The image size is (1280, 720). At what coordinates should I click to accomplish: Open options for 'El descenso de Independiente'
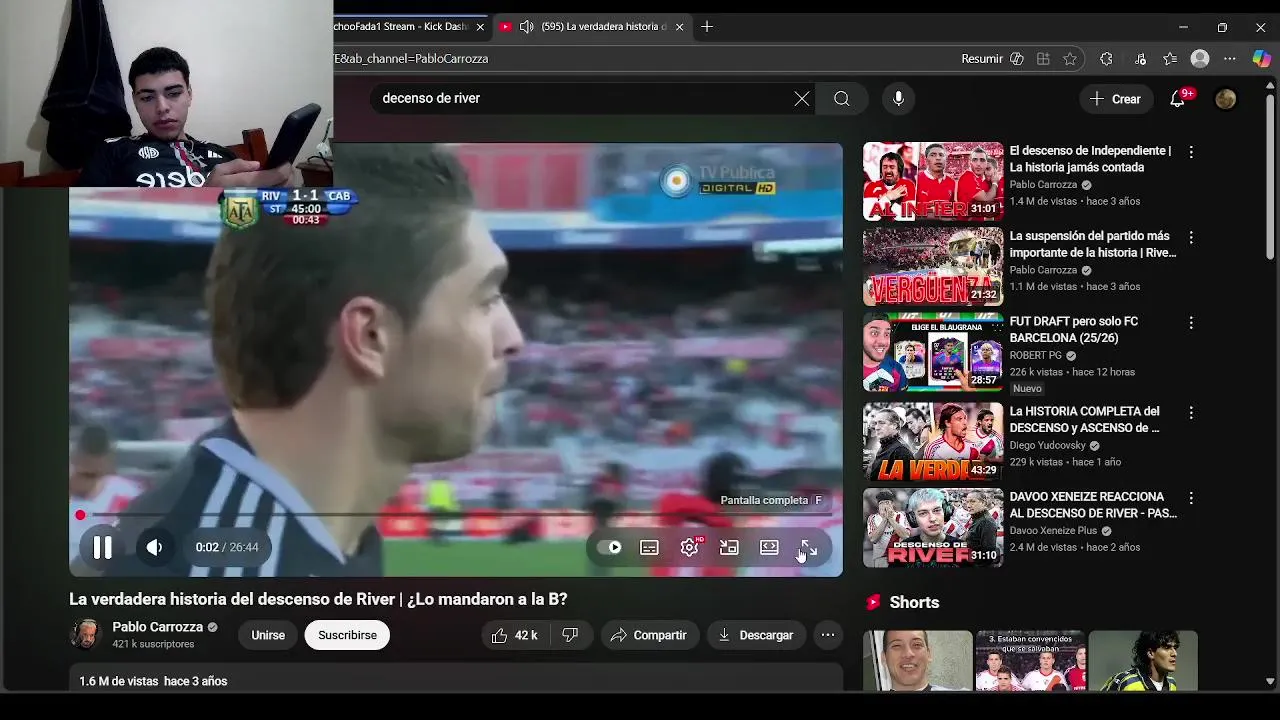1190,152
